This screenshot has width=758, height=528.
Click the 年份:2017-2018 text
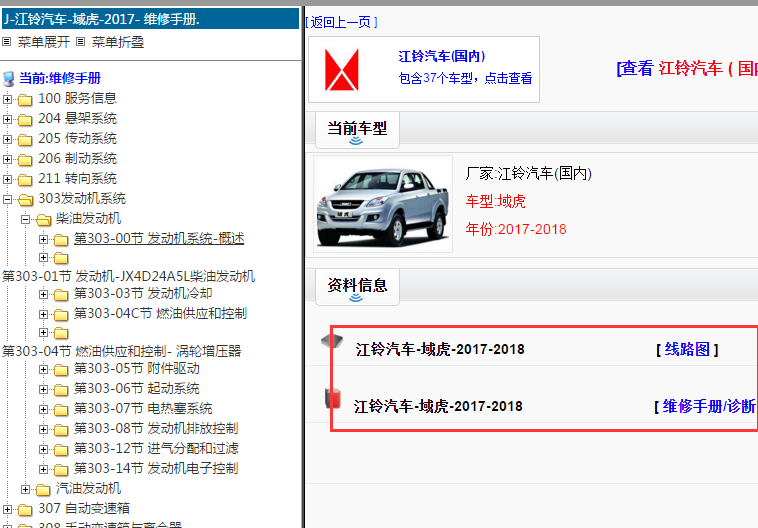(516, 229)
